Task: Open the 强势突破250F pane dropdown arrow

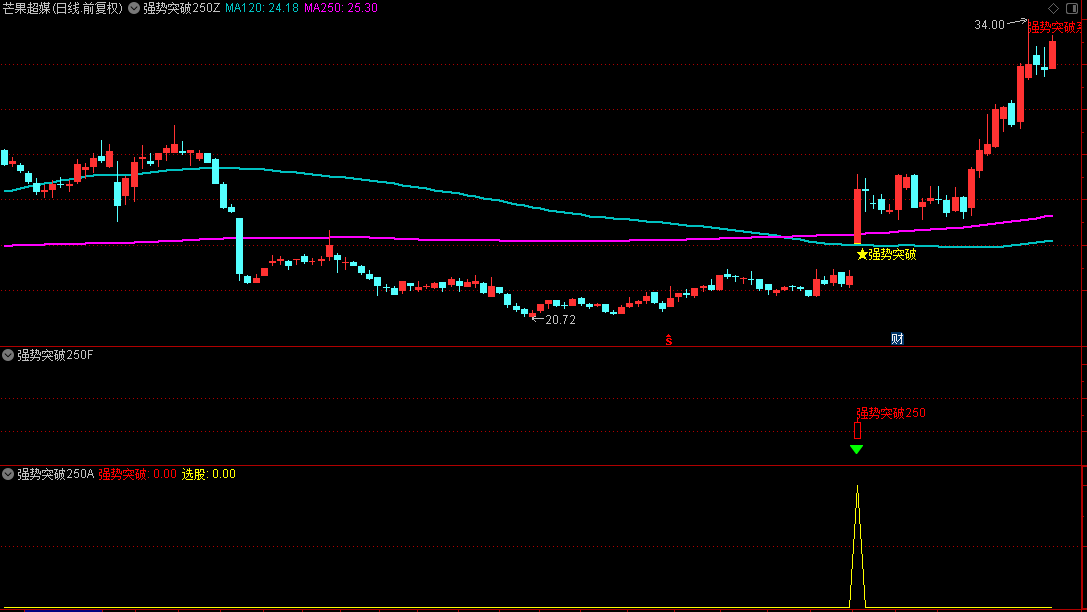Action: 8,355
